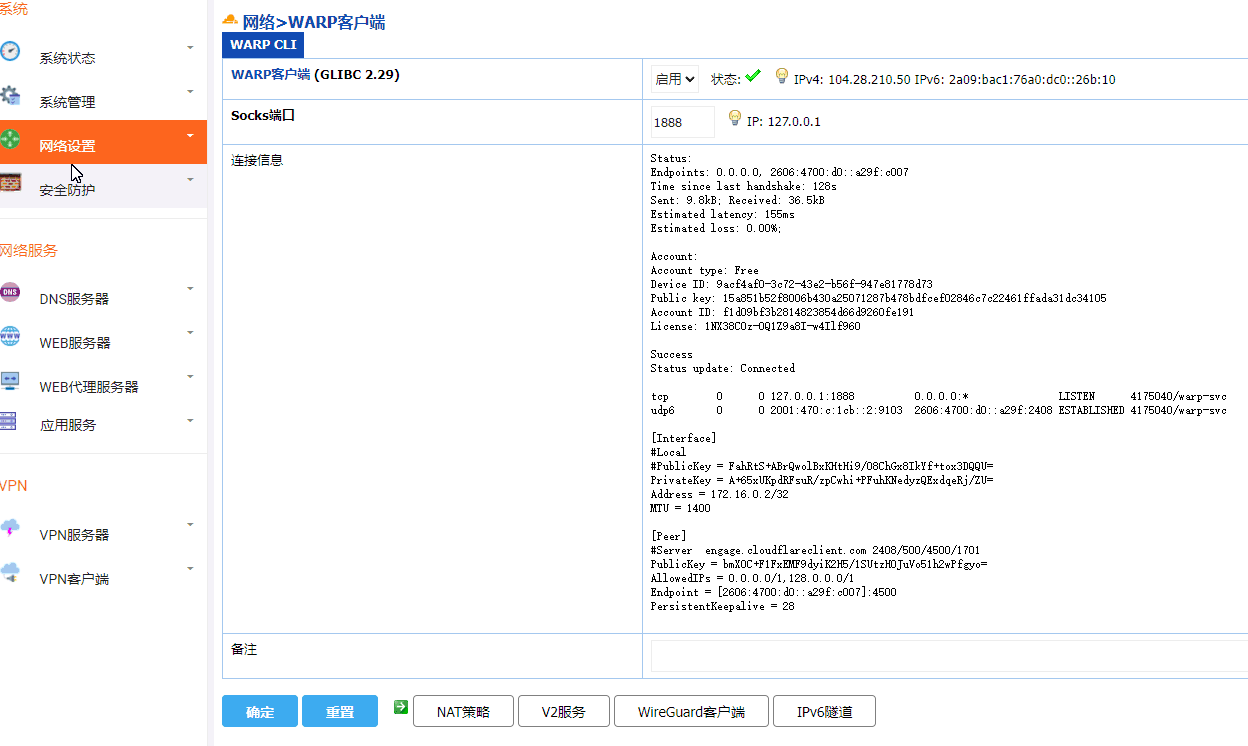Click the VPN server cloud icon
The width and height of the screenshot is (1248, 746).
coord(9,527)
